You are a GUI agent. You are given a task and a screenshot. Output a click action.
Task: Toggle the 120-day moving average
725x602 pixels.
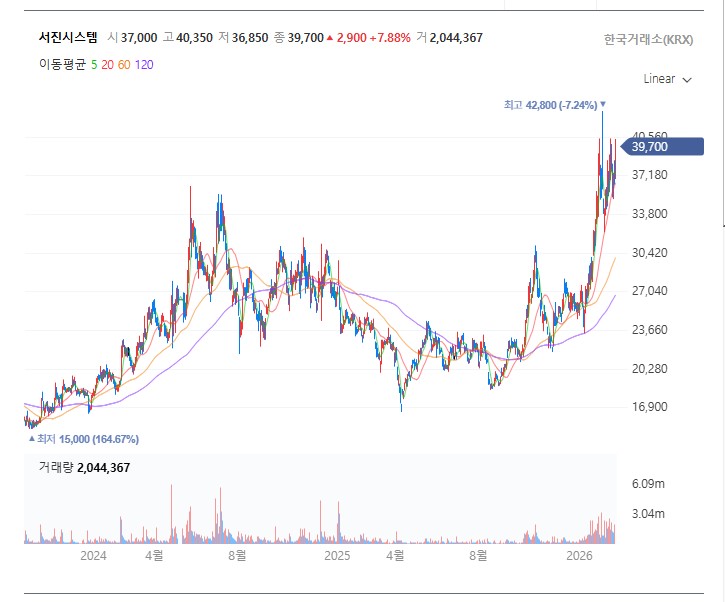tap(144, 65)
